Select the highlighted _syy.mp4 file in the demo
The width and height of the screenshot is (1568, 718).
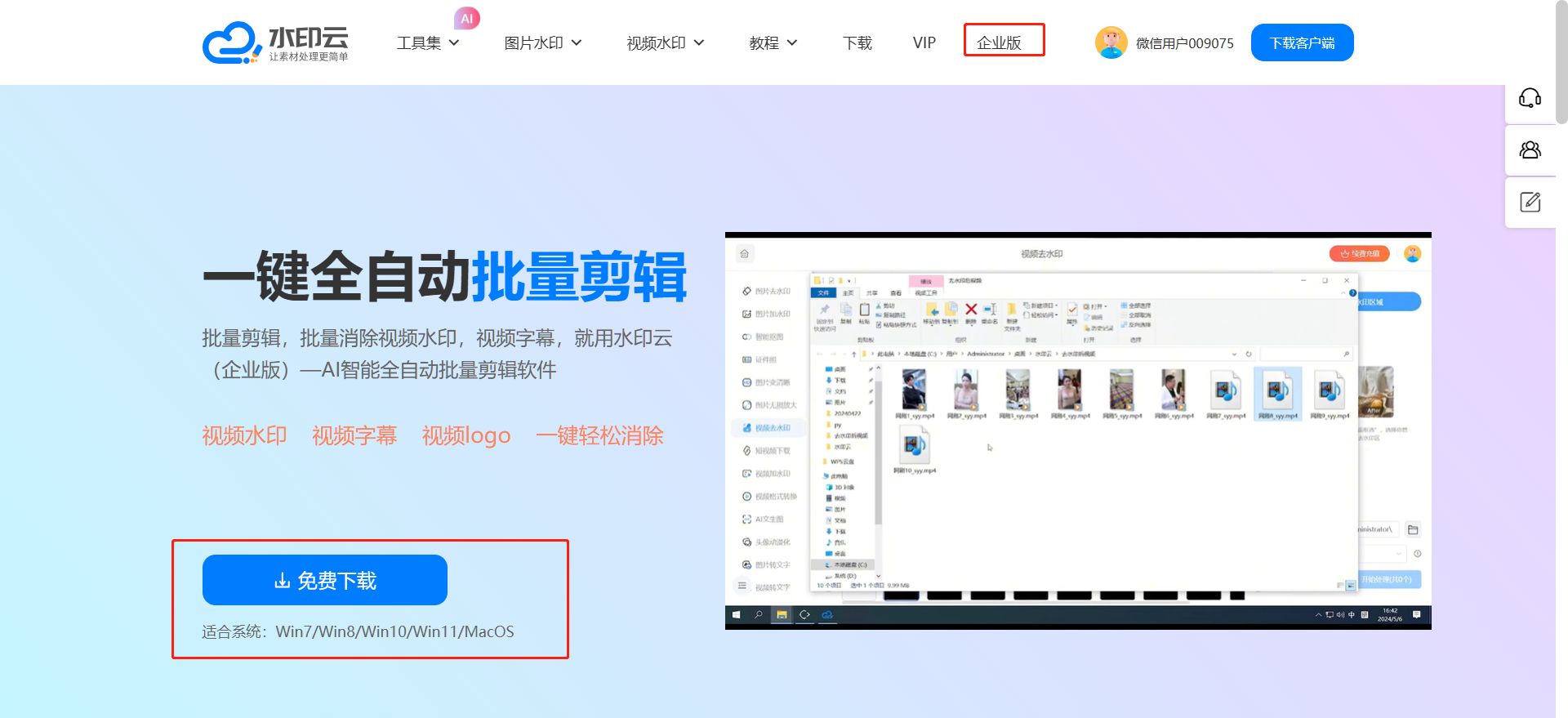point(1278,394)
